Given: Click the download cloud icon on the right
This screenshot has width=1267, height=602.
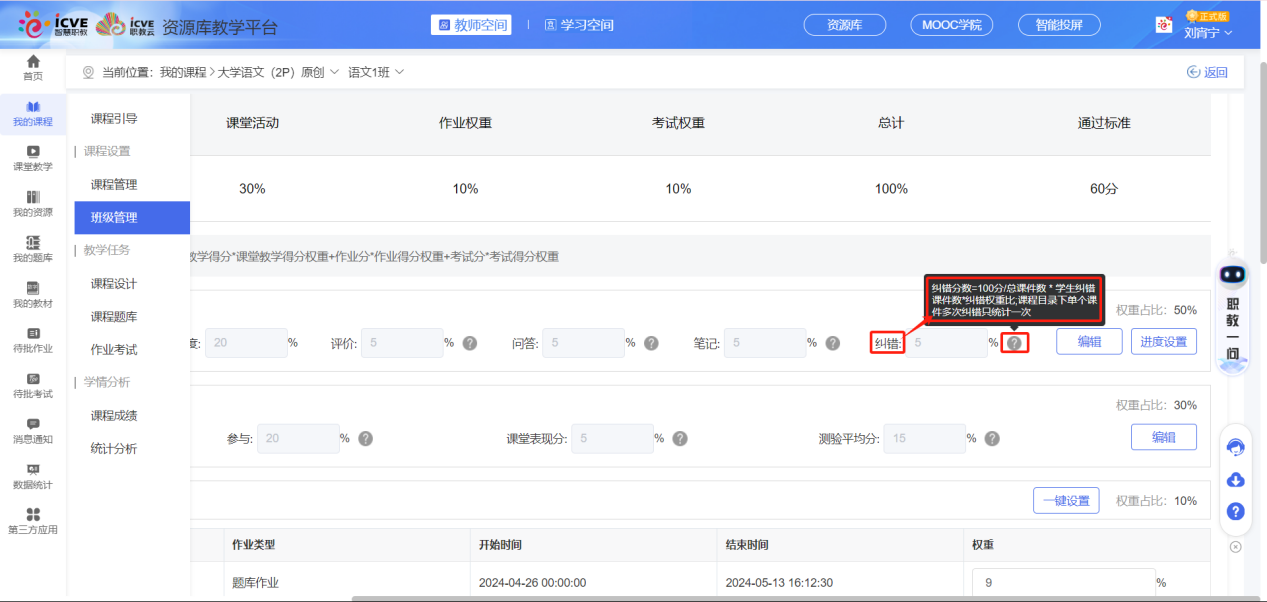Looking at the screenshot, I should tap(1235, 480).
